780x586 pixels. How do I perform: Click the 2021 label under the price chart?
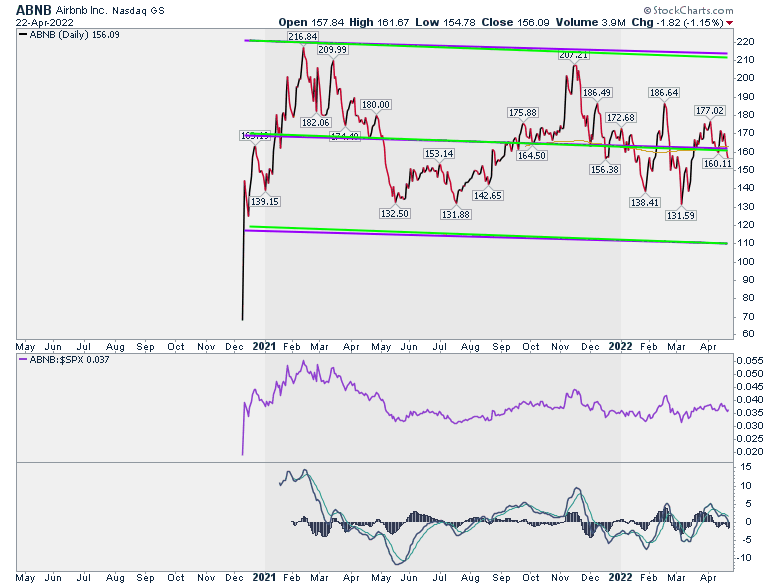pos(264,346)
